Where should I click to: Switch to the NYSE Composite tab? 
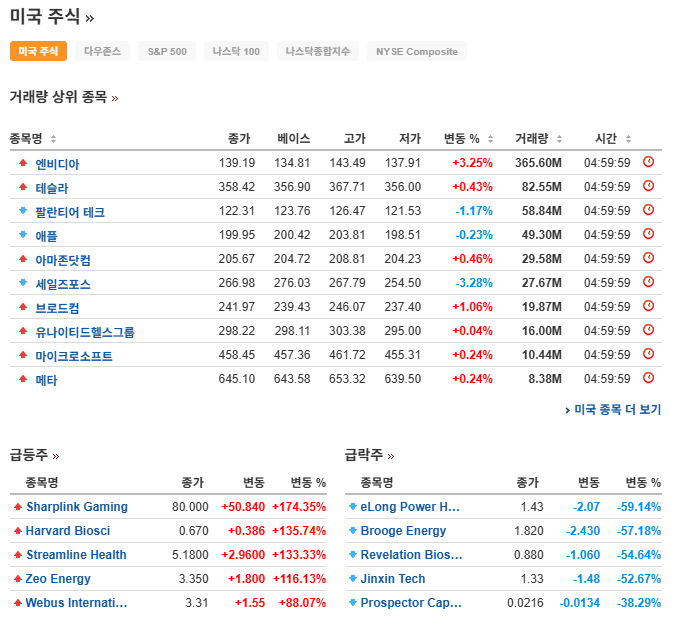point(417,51)
